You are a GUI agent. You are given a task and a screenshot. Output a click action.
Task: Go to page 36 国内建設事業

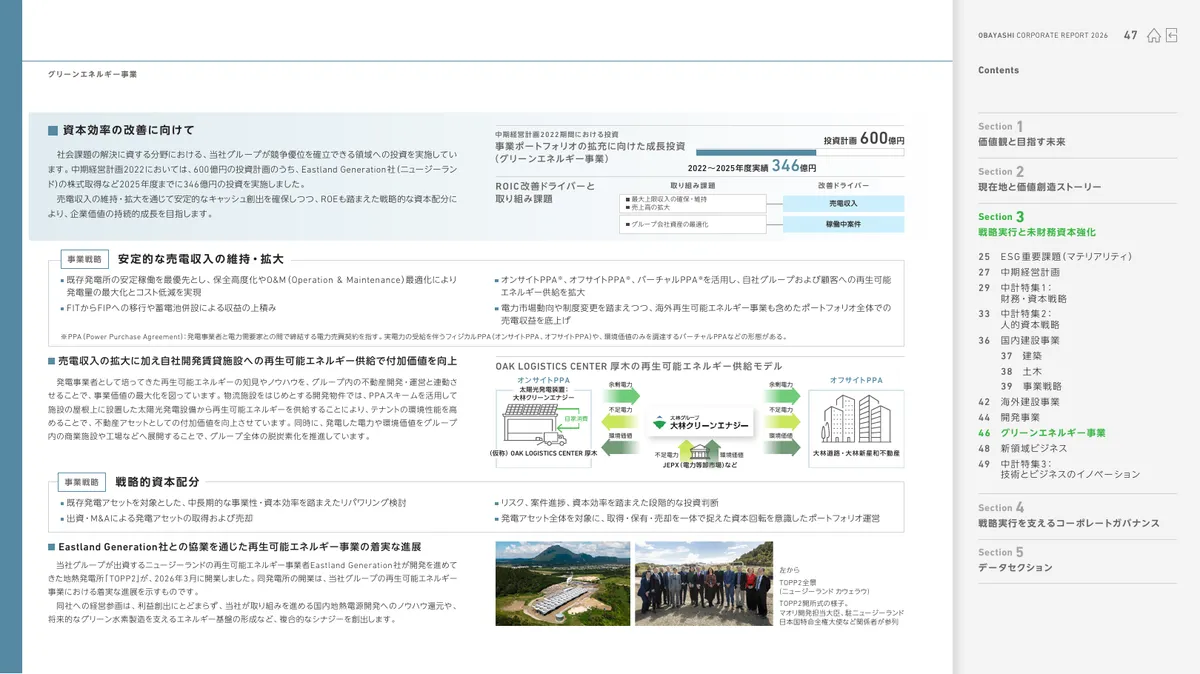click(1019, 341)
